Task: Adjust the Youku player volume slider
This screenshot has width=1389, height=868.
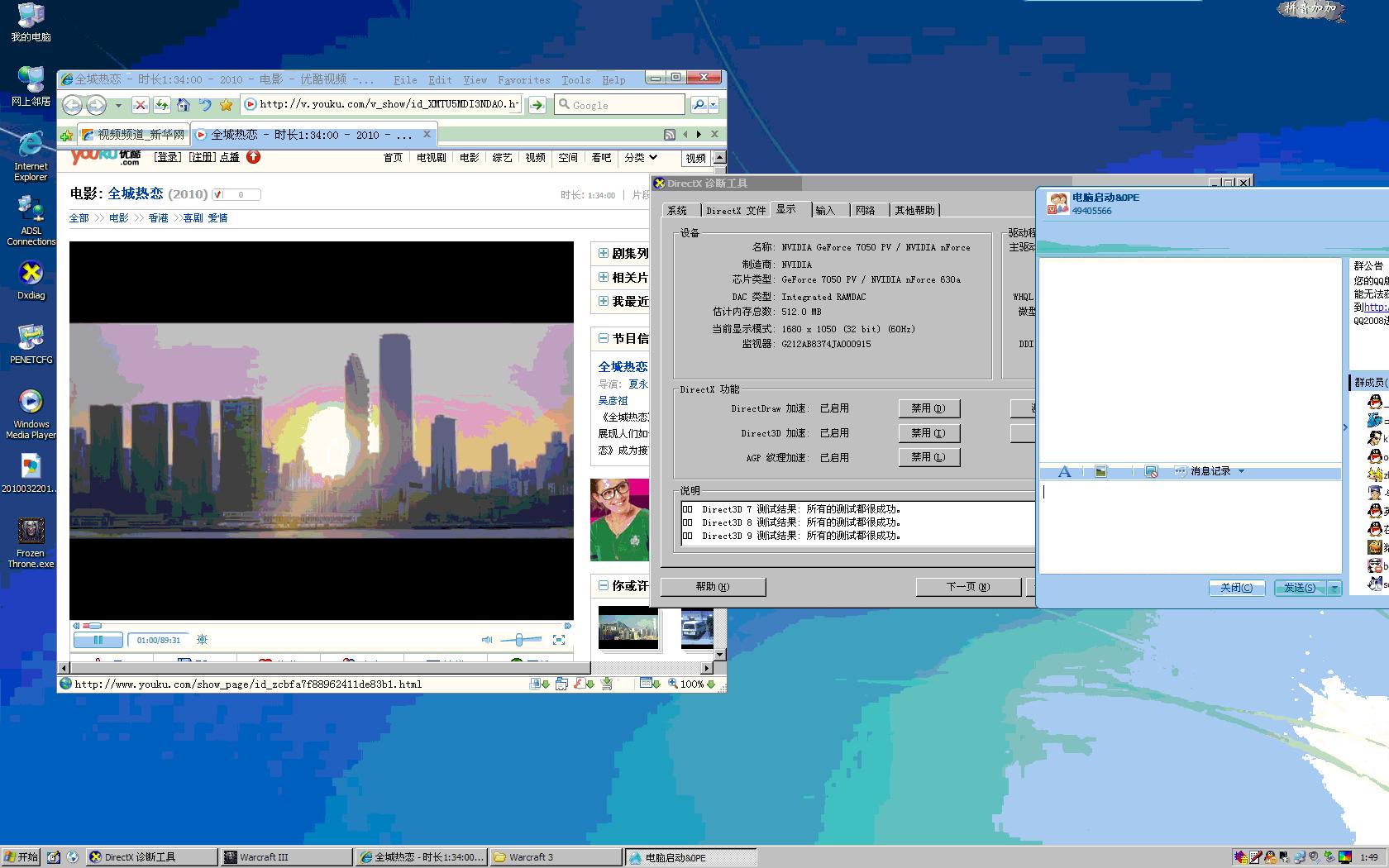Action: 519,640
